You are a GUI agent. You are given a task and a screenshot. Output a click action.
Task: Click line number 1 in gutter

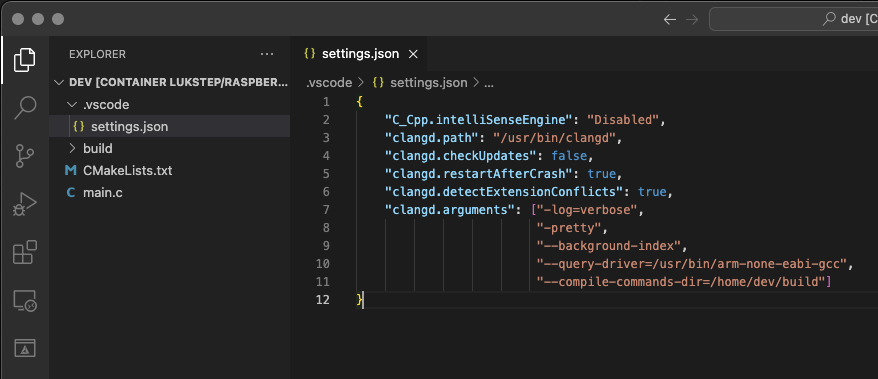click(x=326, y=102)
